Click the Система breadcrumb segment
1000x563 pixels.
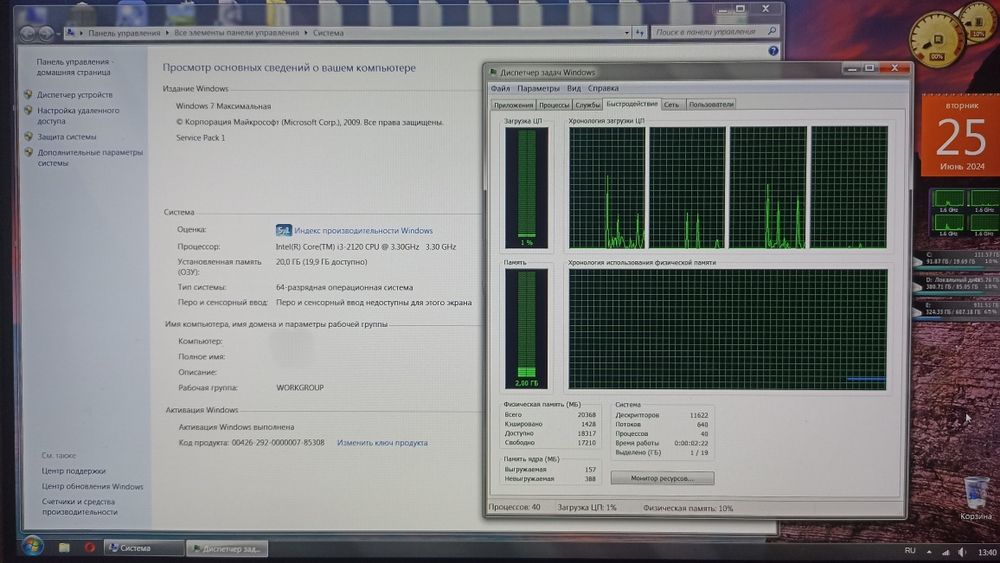tap(328, 33)
